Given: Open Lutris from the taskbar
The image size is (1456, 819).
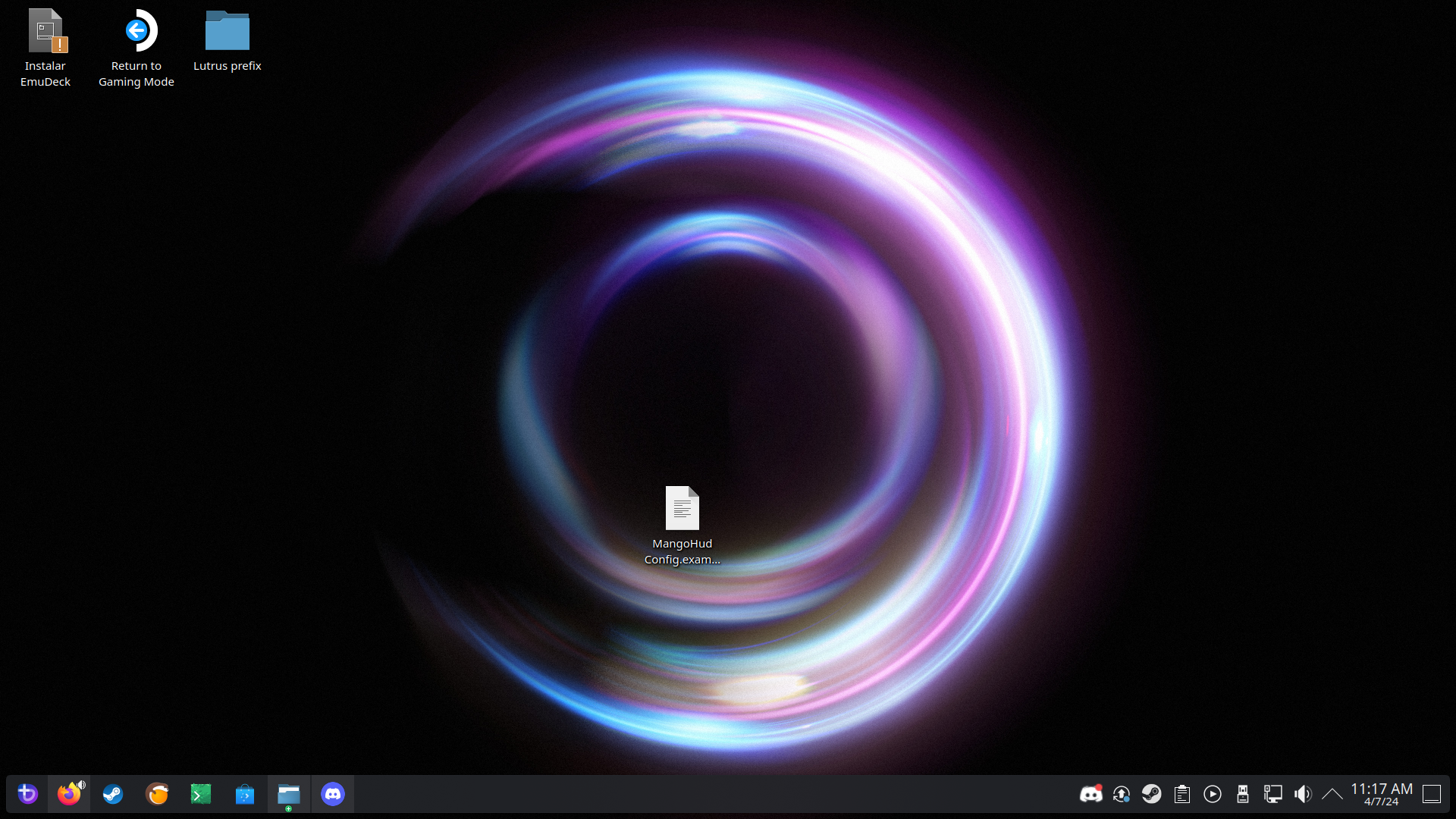Looking at the screenshot, I should [157, 794].
